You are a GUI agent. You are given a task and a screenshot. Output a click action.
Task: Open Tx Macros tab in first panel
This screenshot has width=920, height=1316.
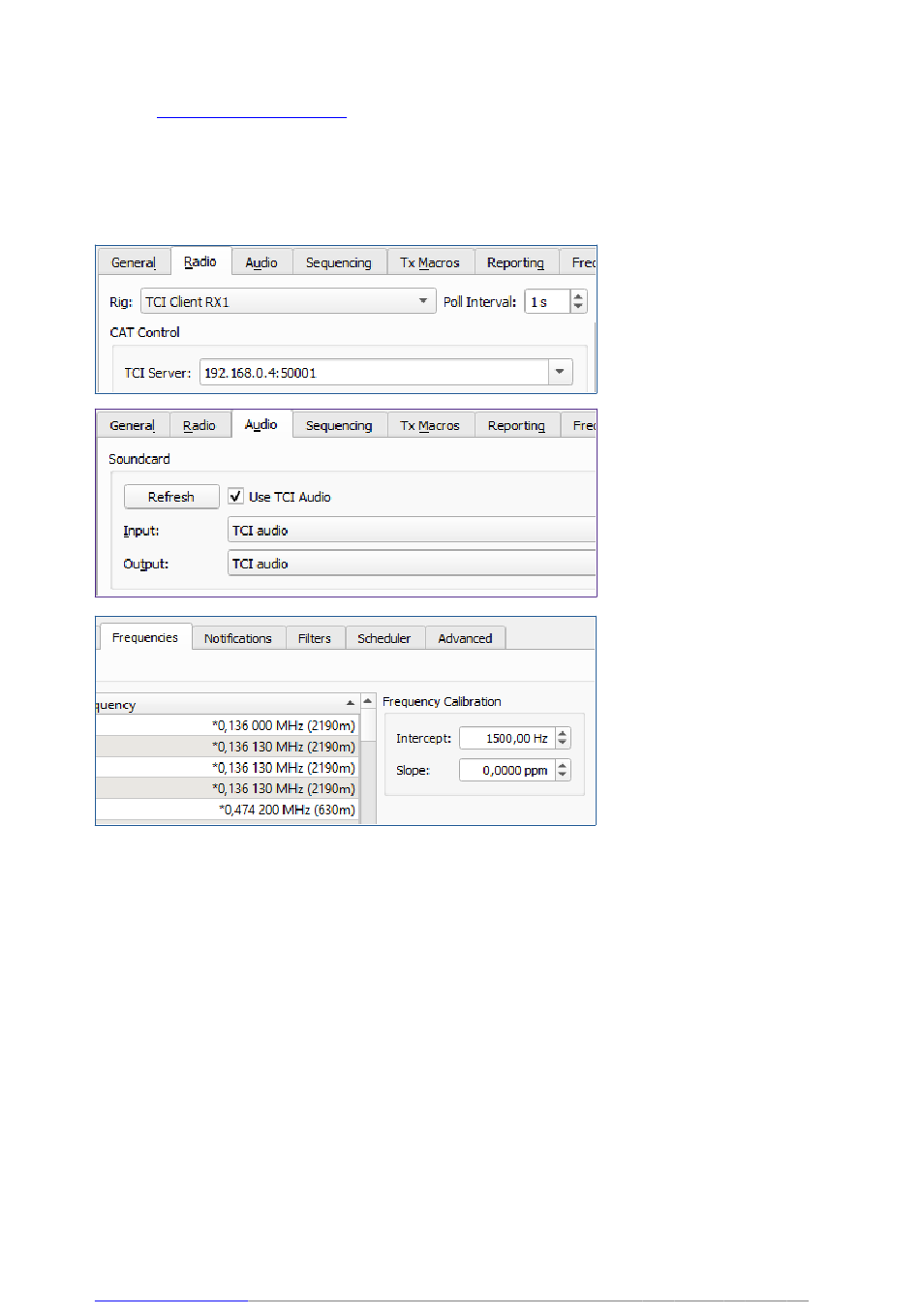(x=430, y=262)
